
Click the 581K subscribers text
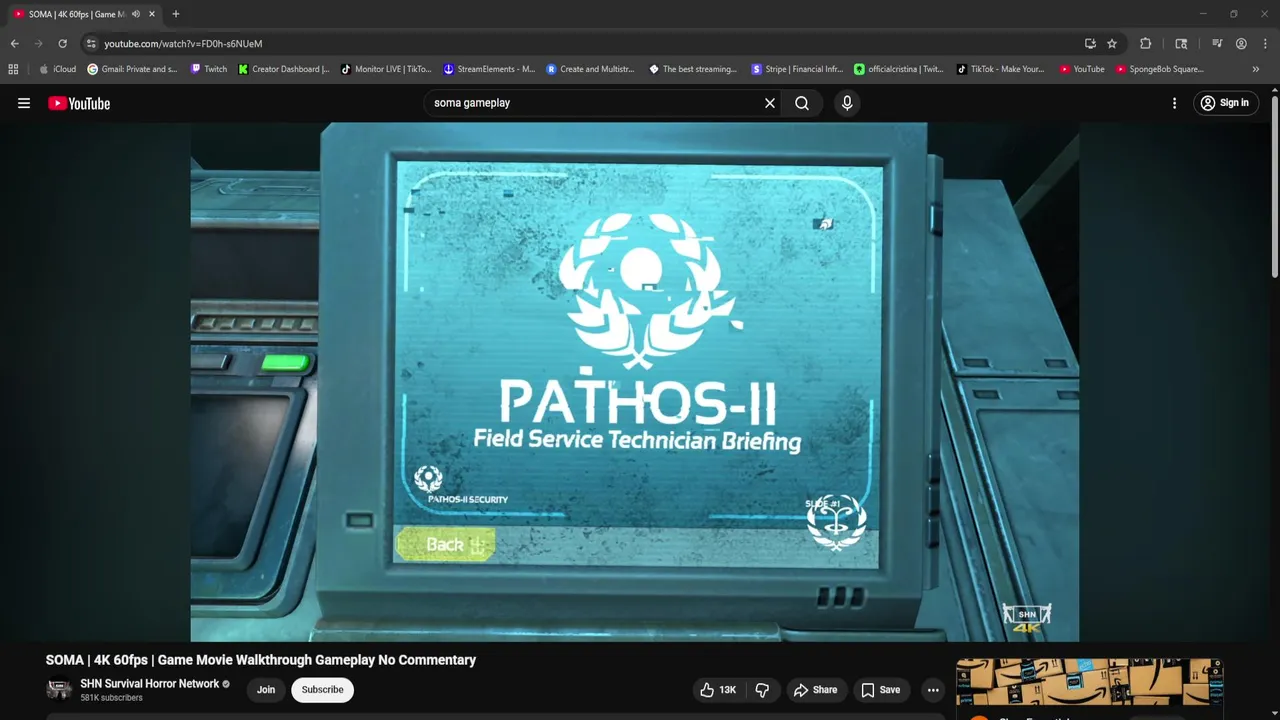click(111, 698)
